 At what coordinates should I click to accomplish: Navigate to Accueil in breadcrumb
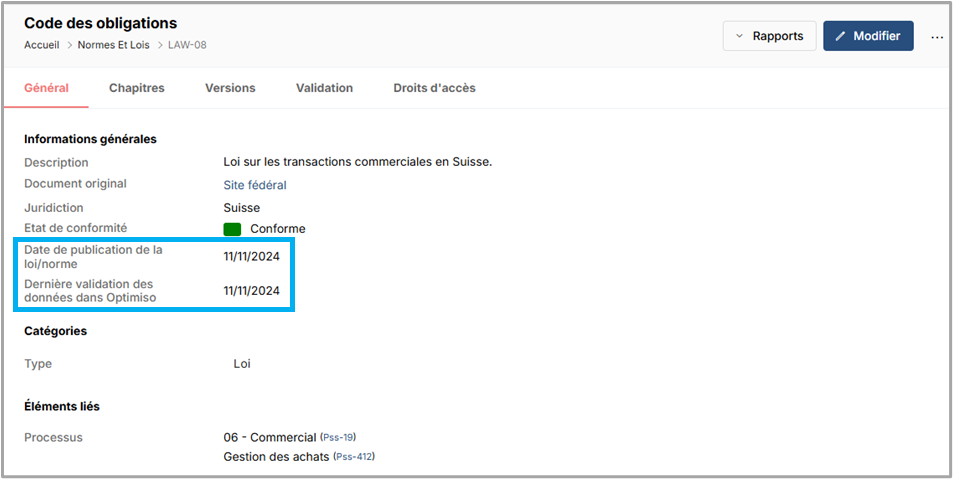[x=44, y=45]
